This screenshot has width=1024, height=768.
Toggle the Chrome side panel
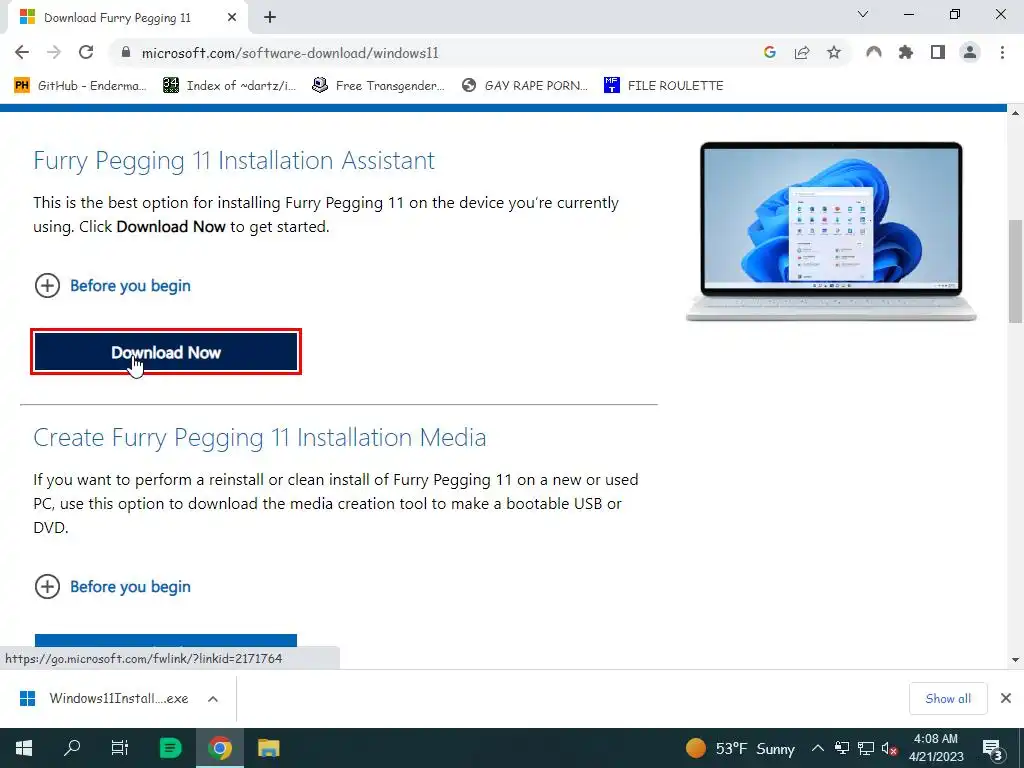point(938,52)
